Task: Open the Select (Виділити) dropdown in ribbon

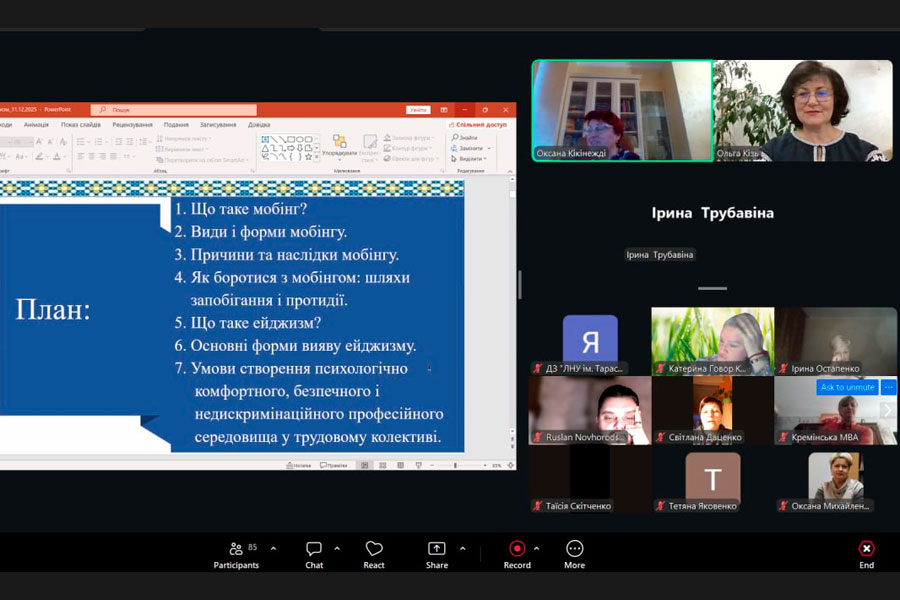Action: (x=469, y=158)
